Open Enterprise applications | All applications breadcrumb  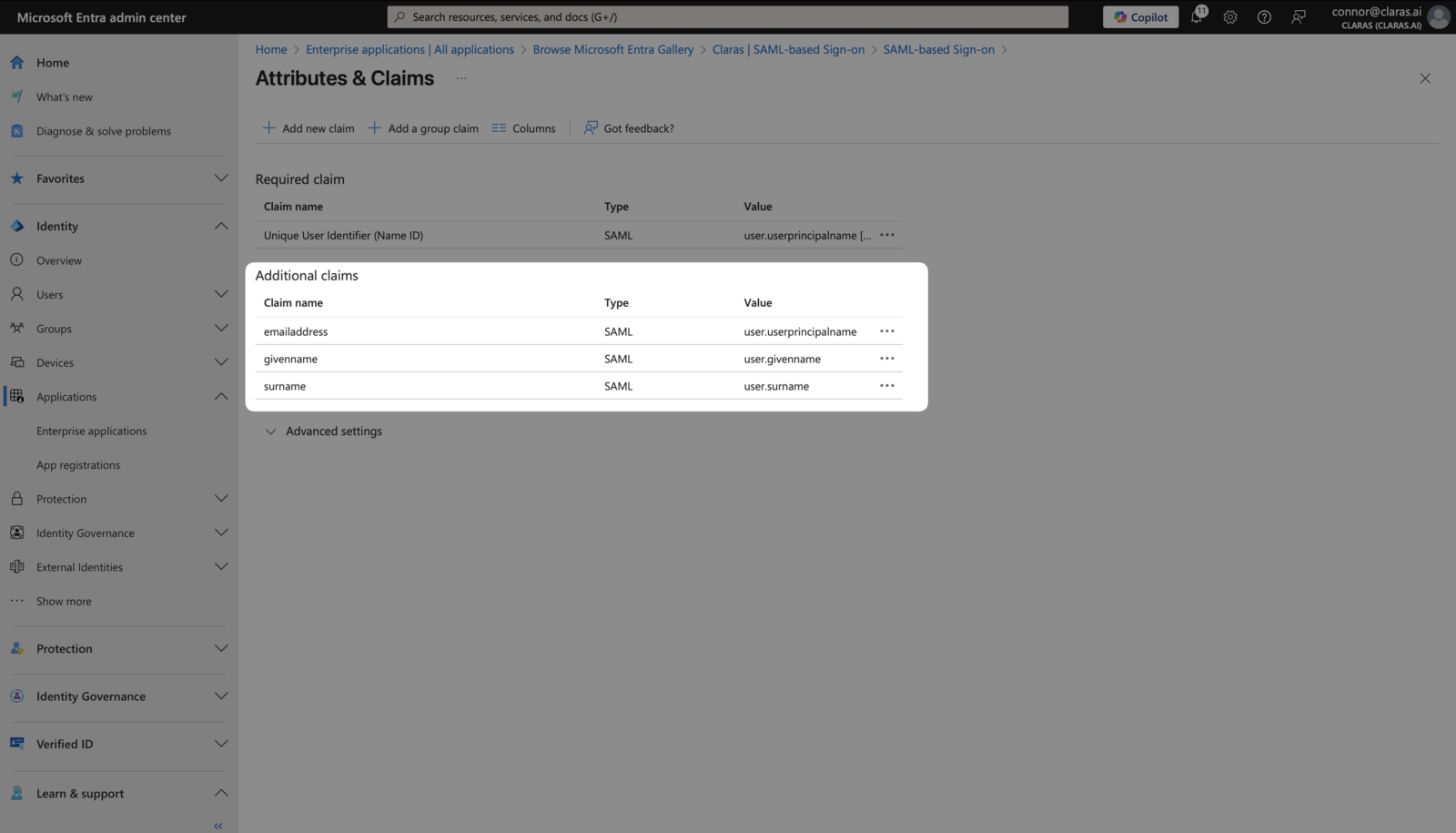[x=409, y=49]
